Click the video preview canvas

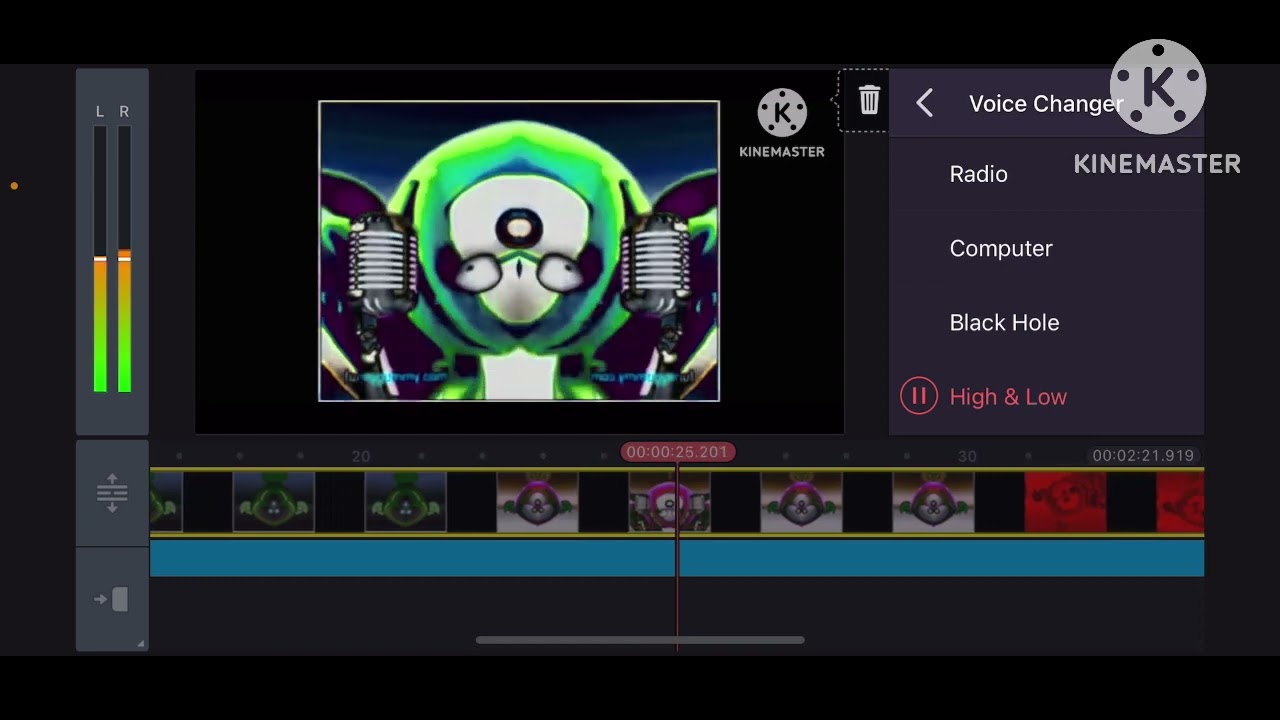point(519,251)
